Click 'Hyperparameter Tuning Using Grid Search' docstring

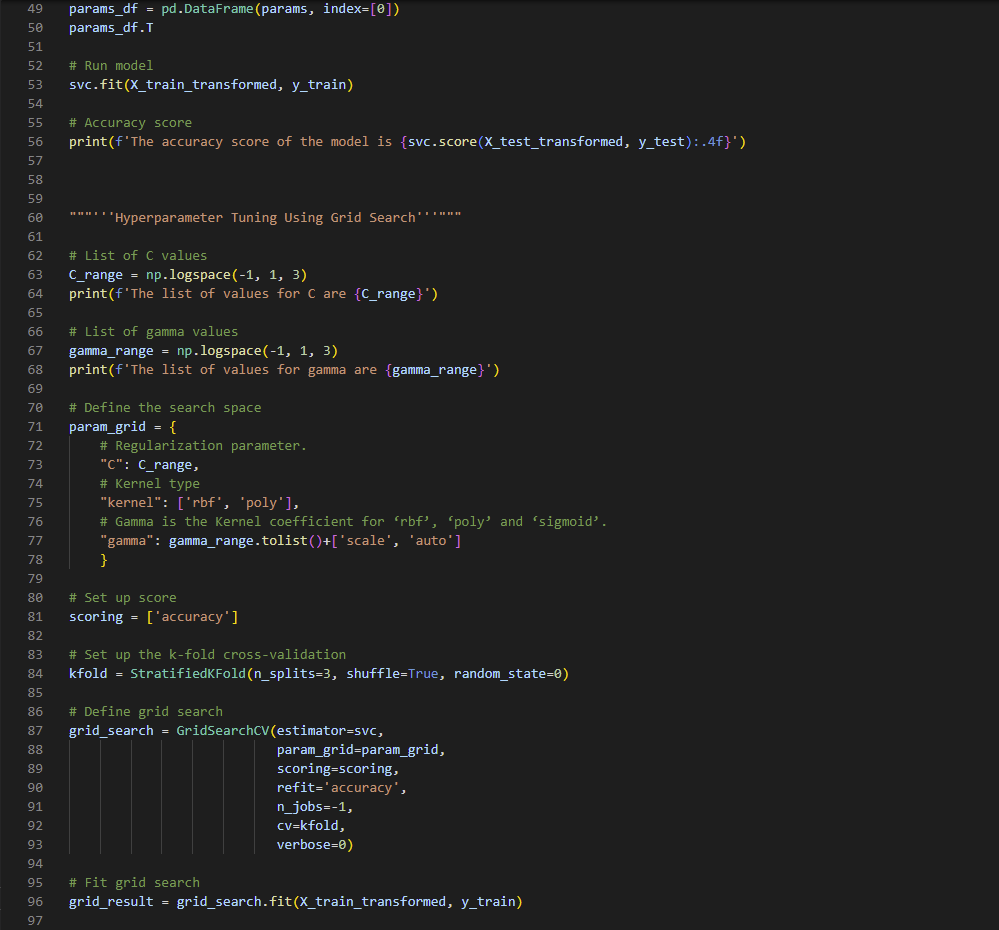[265, 218]
